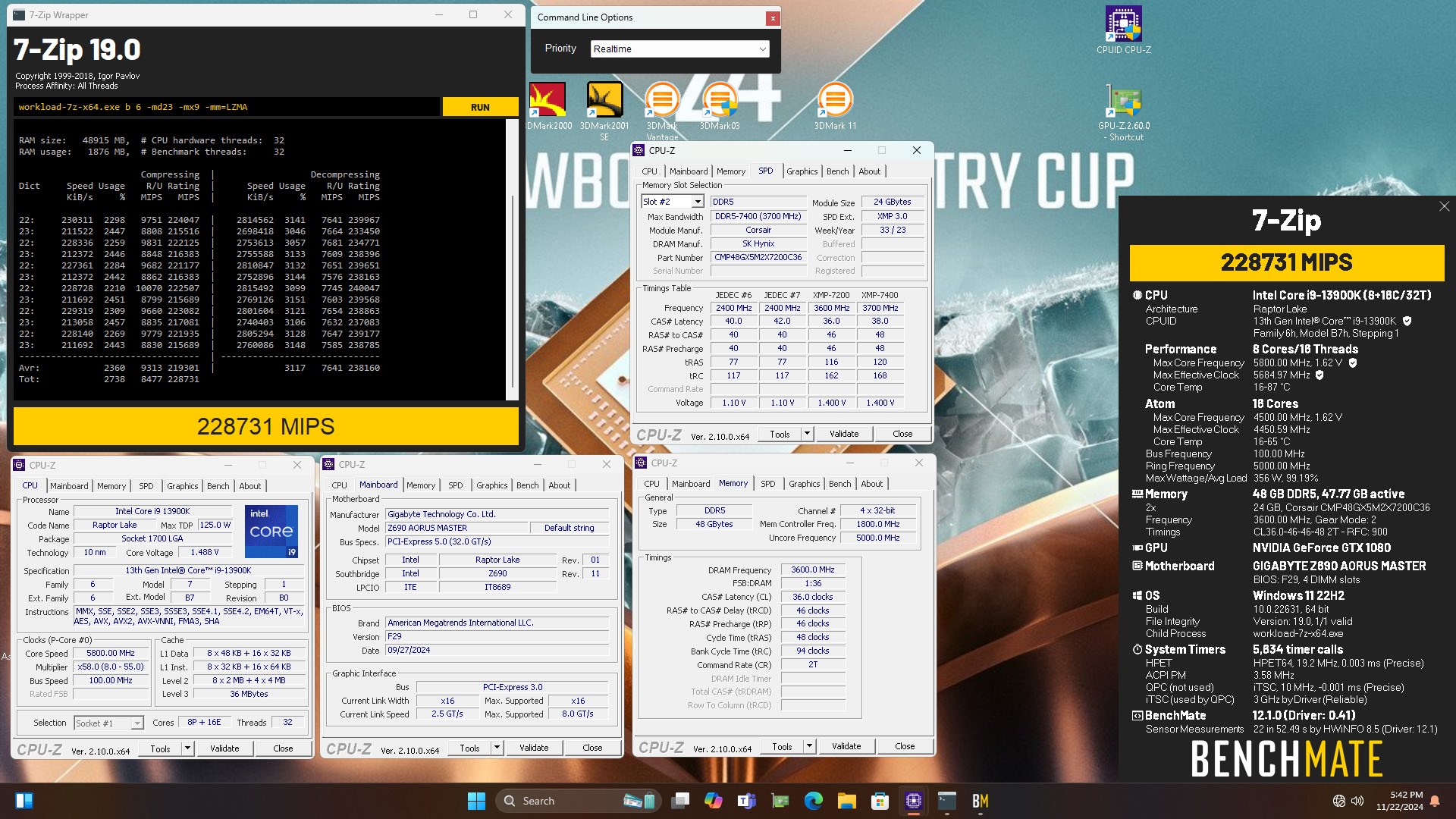Open the Socket #1 selection dropdown
Viewport: 1456px width, 819px height.
(108, 723)
